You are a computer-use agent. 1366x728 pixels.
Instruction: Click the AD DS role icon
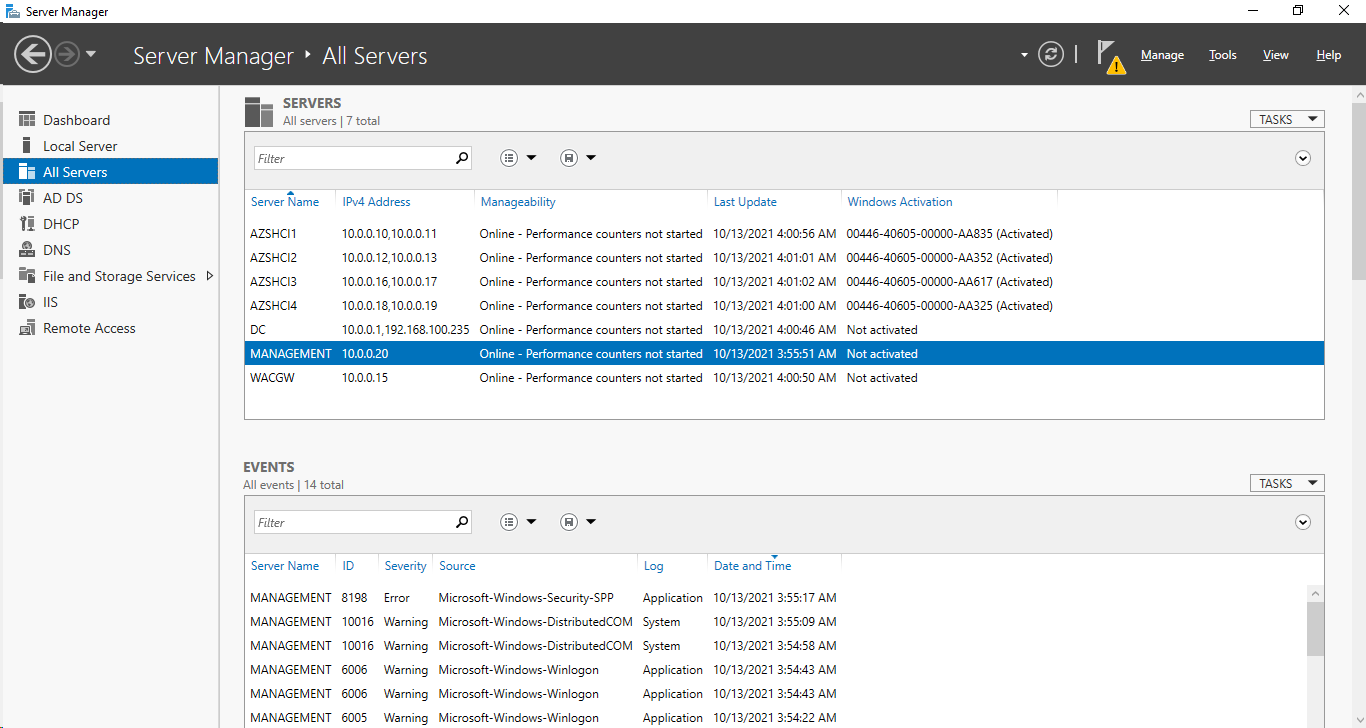27,198
